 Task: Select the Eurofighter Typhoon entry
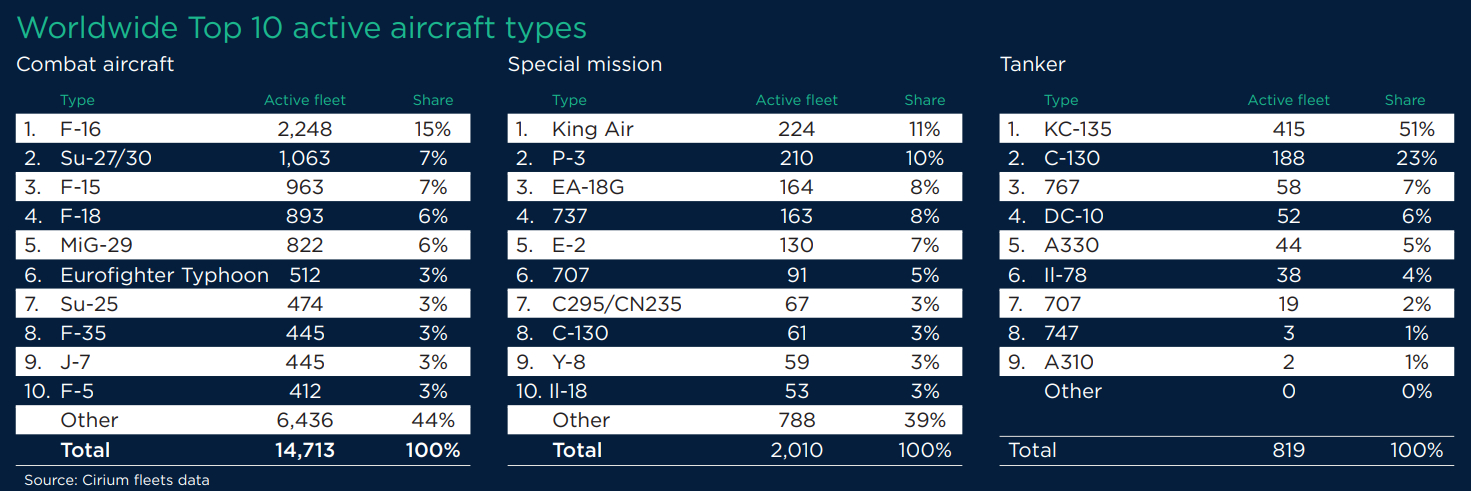click(164, 275)
